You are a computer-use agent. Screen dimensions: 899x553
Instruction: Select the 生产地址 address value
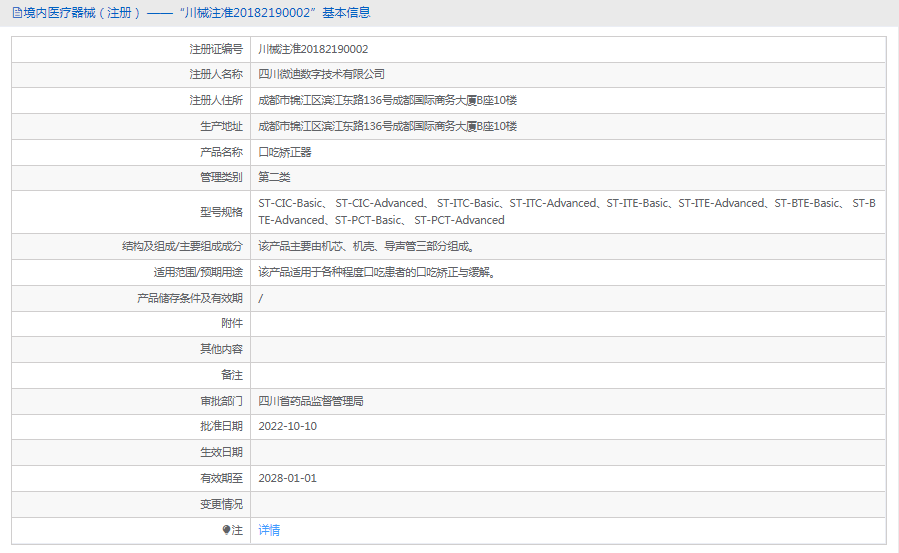388,126
